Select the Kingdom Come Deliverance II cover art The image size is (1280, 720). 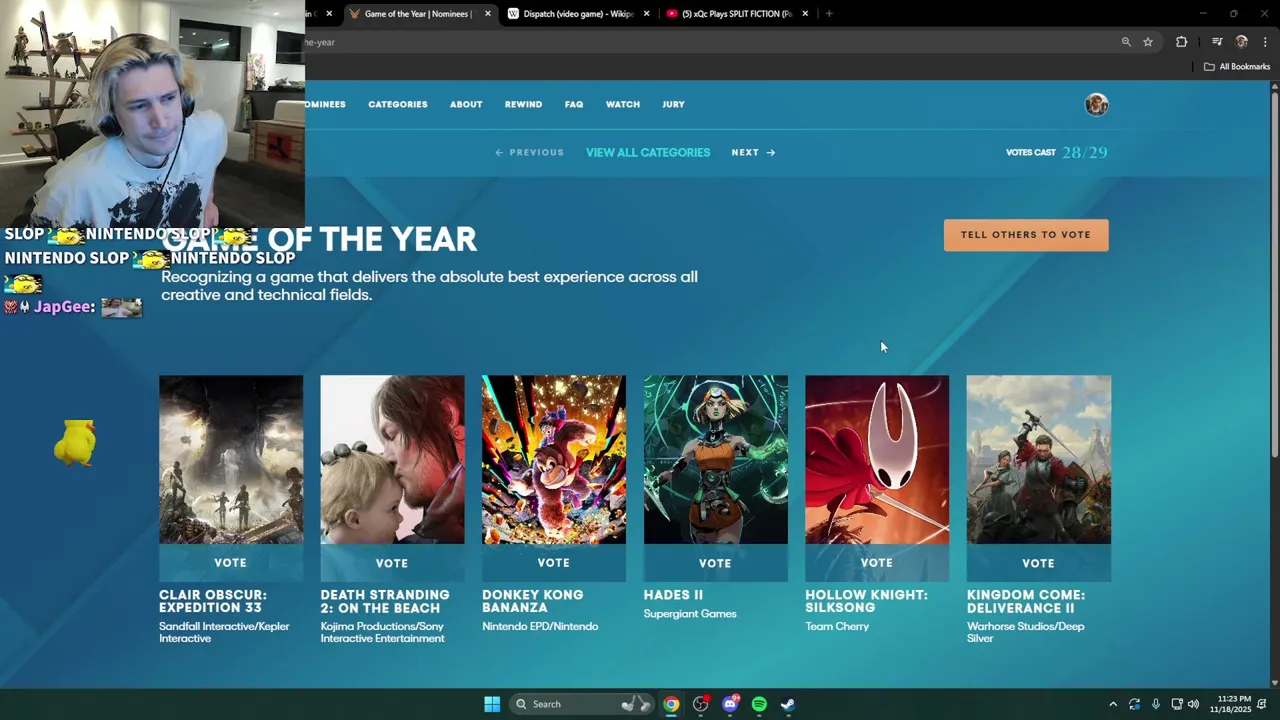(1039, 460)
